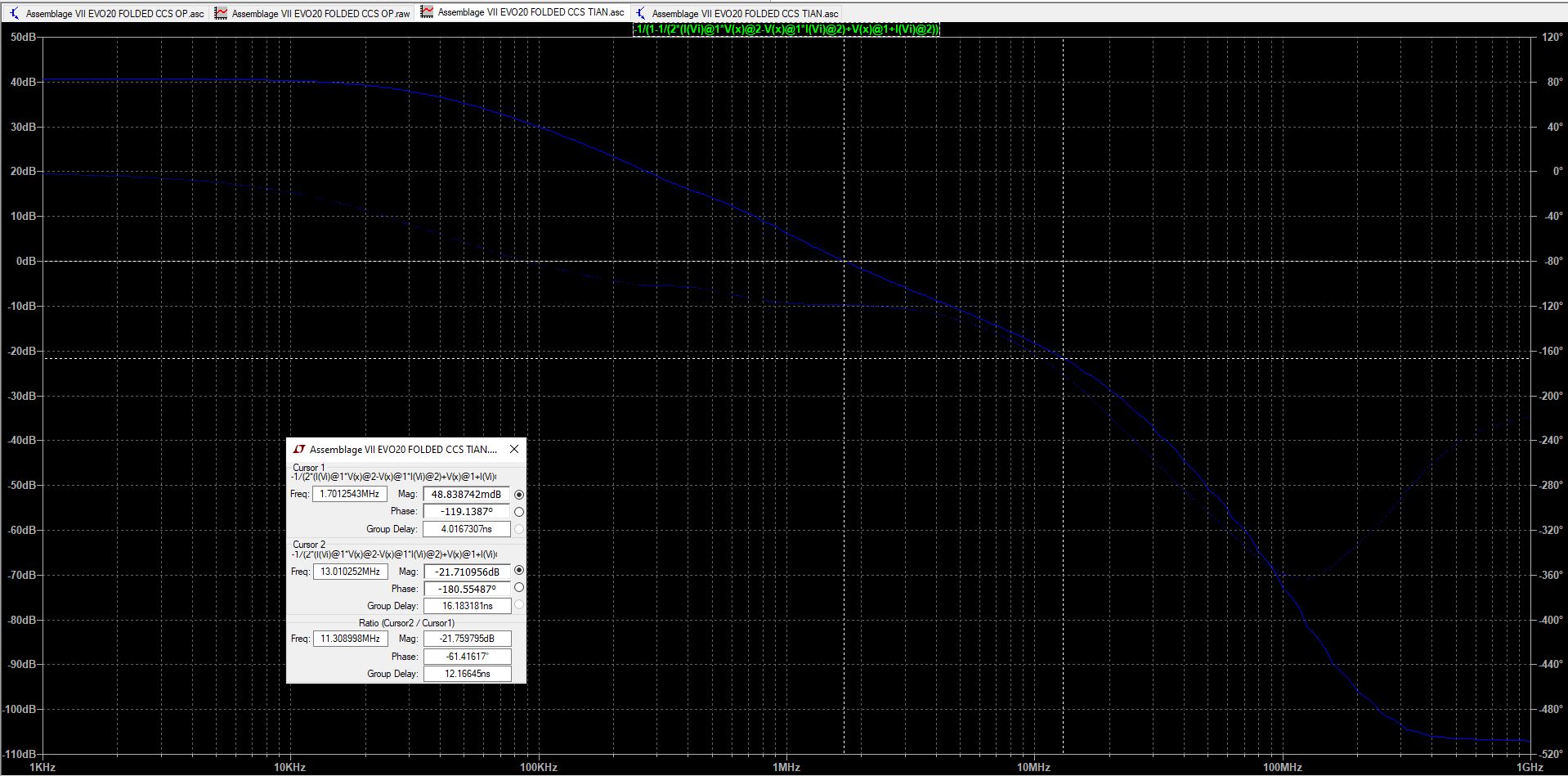This screenshot has width=1568, height=776.
Task: Click the -50dB label on the left axis
Action: [21, 485]
